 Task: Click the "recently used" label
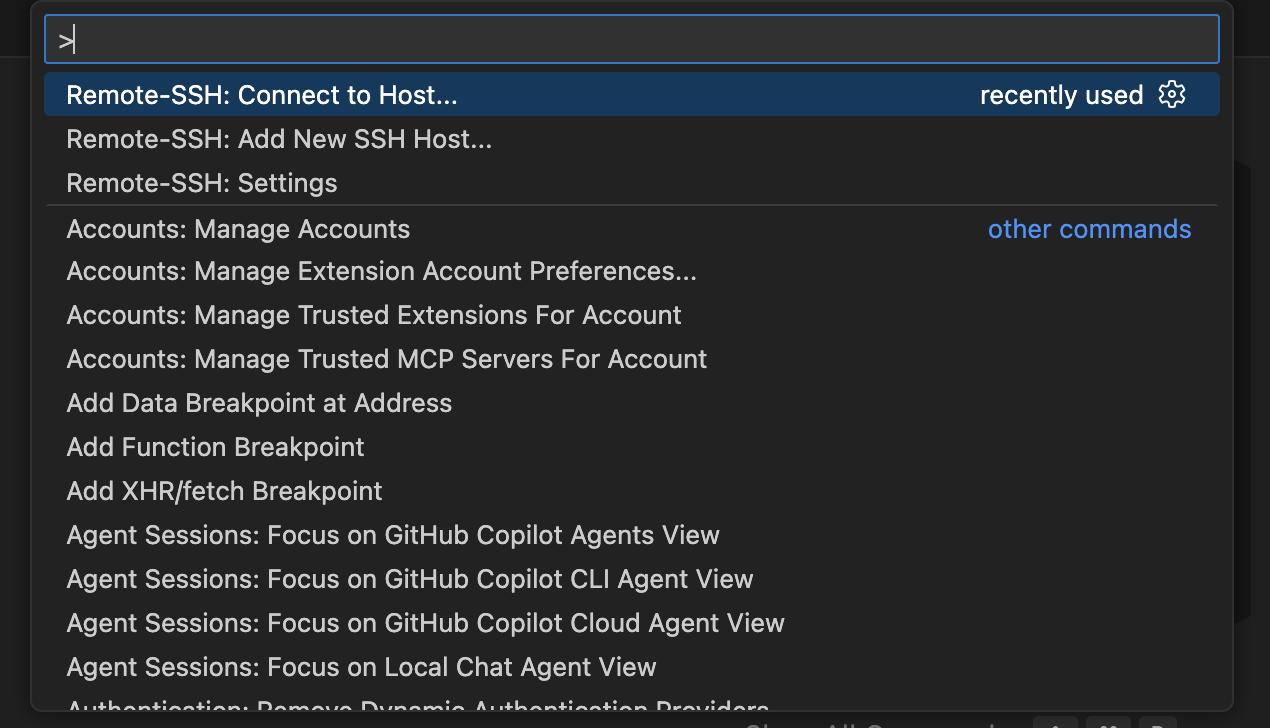pos(1061,95)
